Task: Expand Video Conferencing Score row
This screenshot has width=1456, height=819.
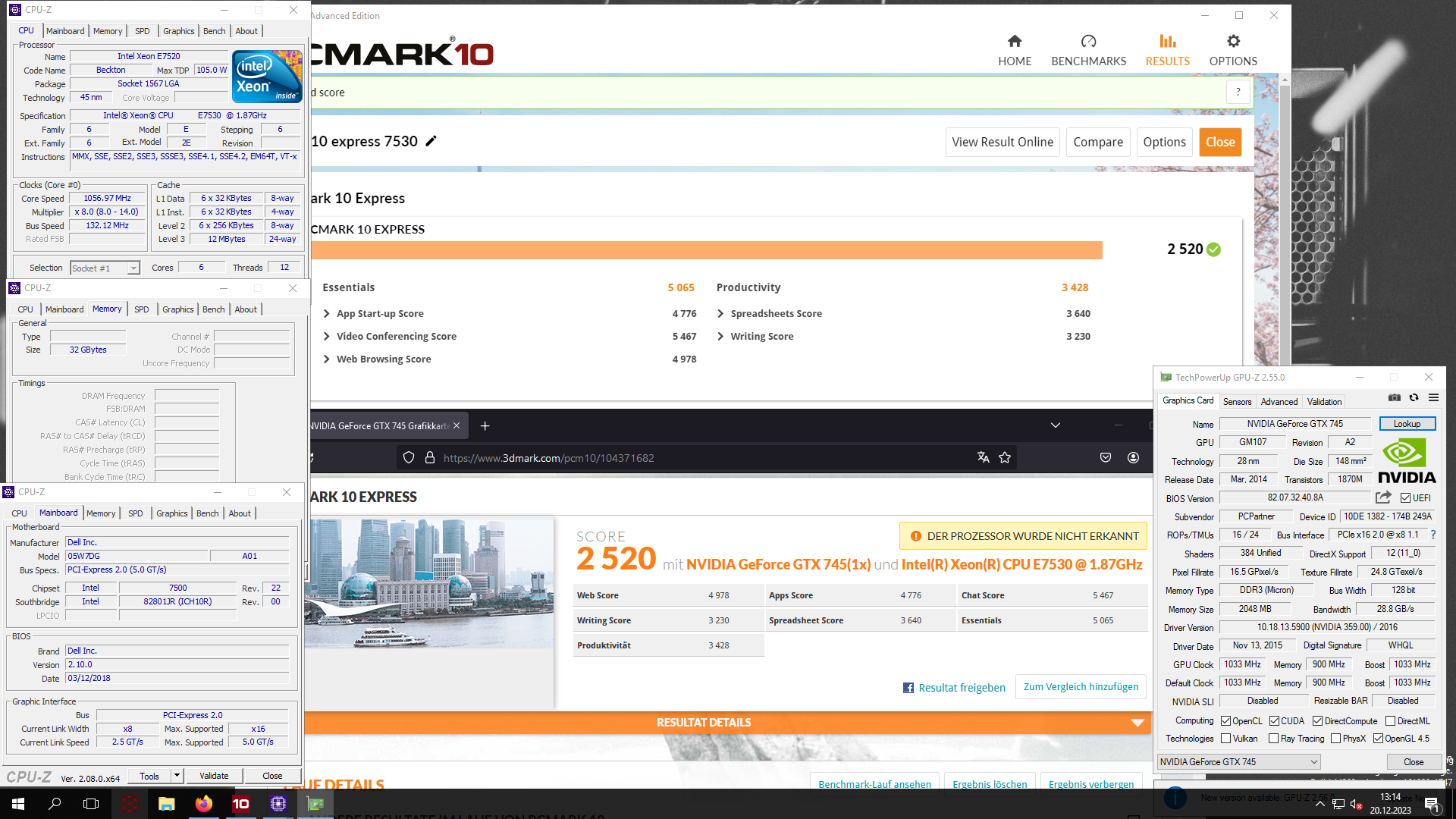Action: pyautogui.click(x=326, y=336)
